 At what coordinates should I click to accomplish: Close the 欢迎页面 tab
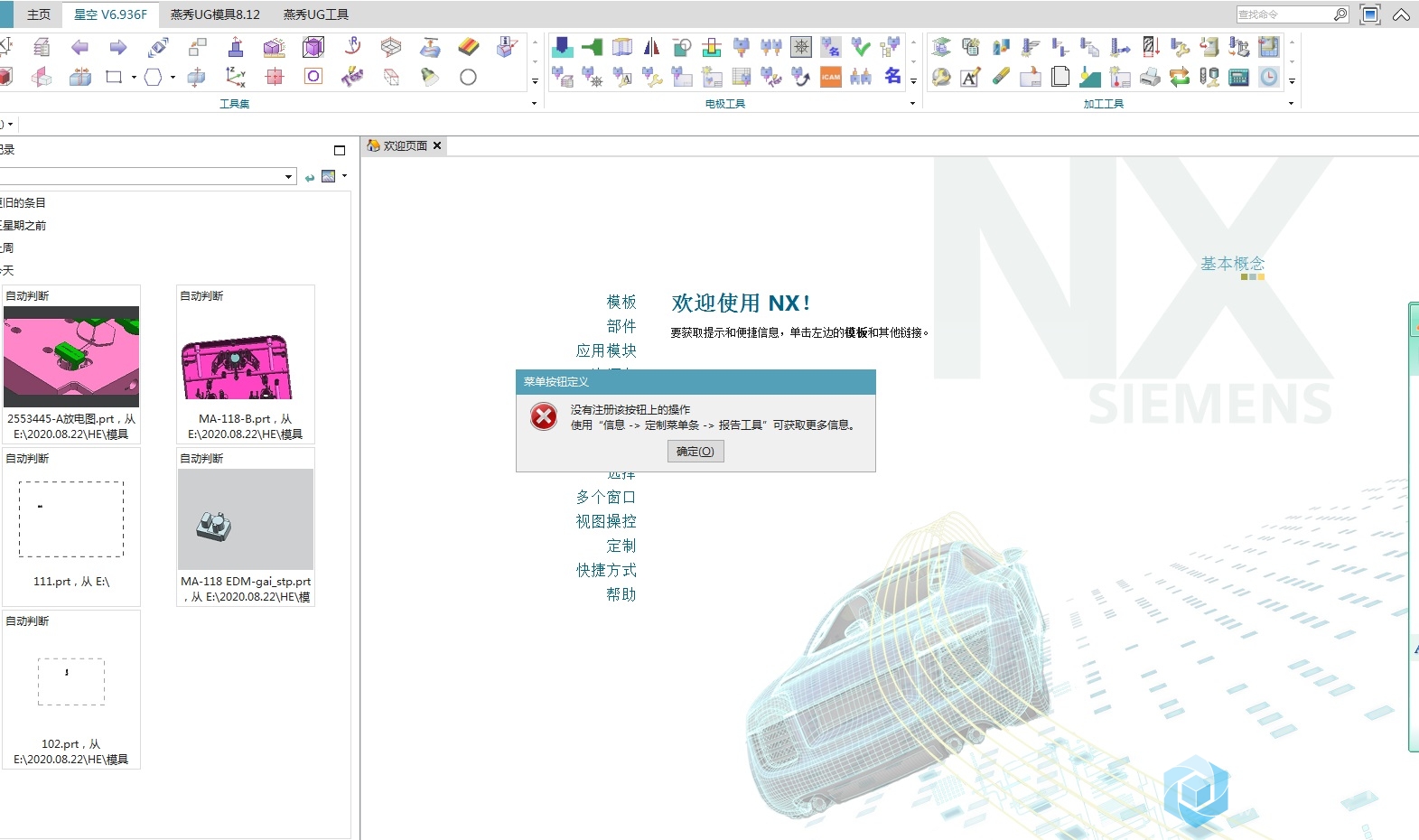pyautogui.click(x=437, y=145)
